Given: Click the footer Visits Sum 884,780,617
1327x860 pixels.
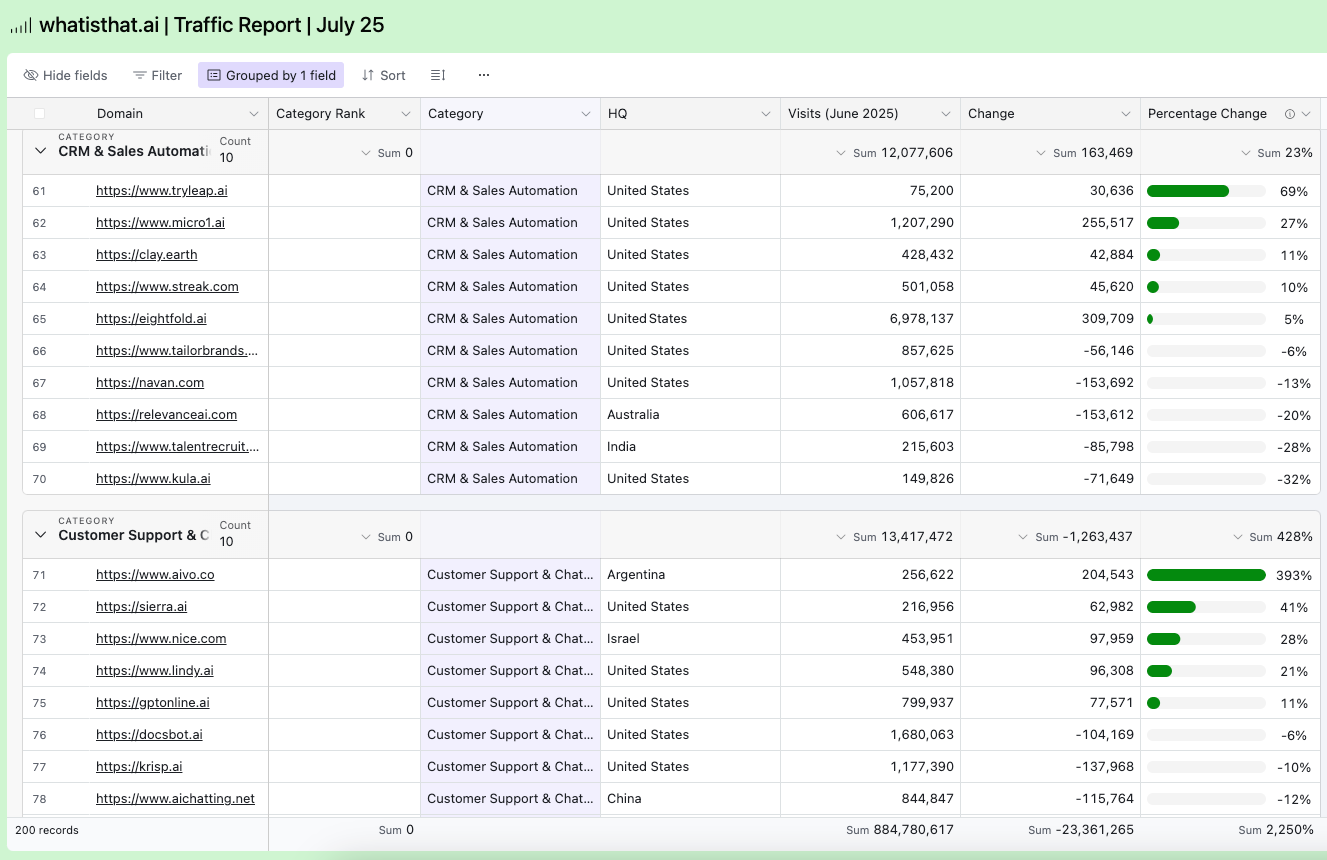Looking at the screenshot, I should pyautogui.click(x=899, y=830).
